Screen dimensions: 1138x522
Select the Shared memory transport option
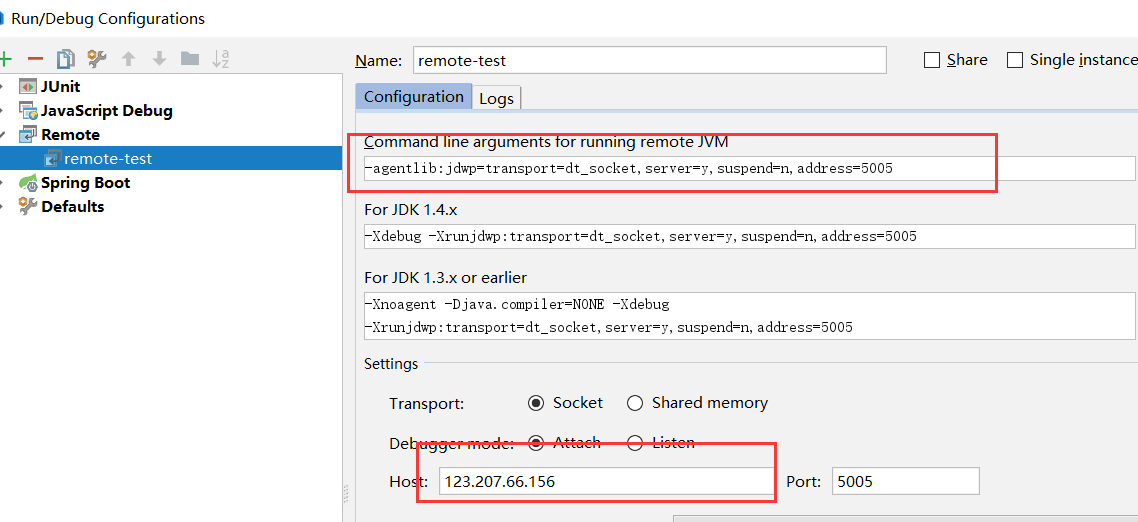point(635,403)
